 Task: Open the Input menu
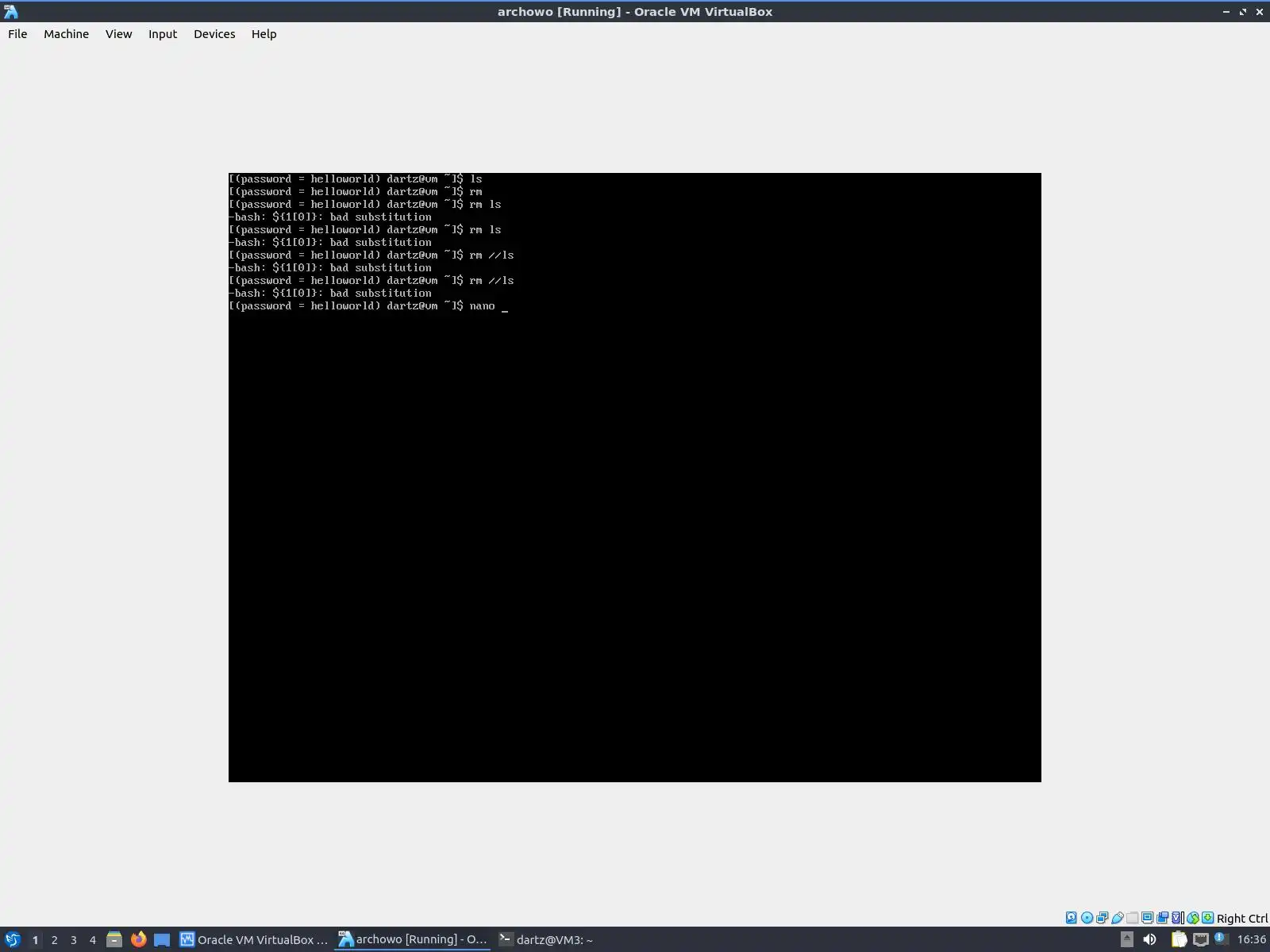point(163,34)
